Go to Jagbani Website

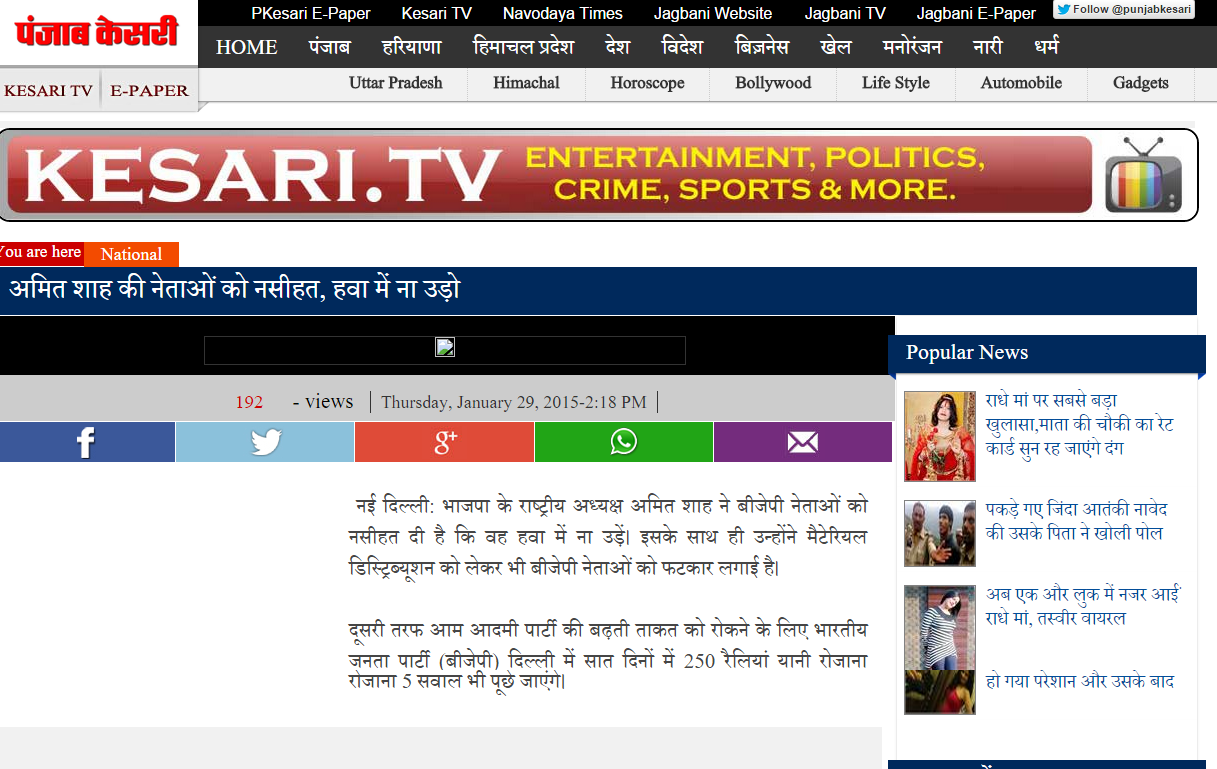pos(713,13)
